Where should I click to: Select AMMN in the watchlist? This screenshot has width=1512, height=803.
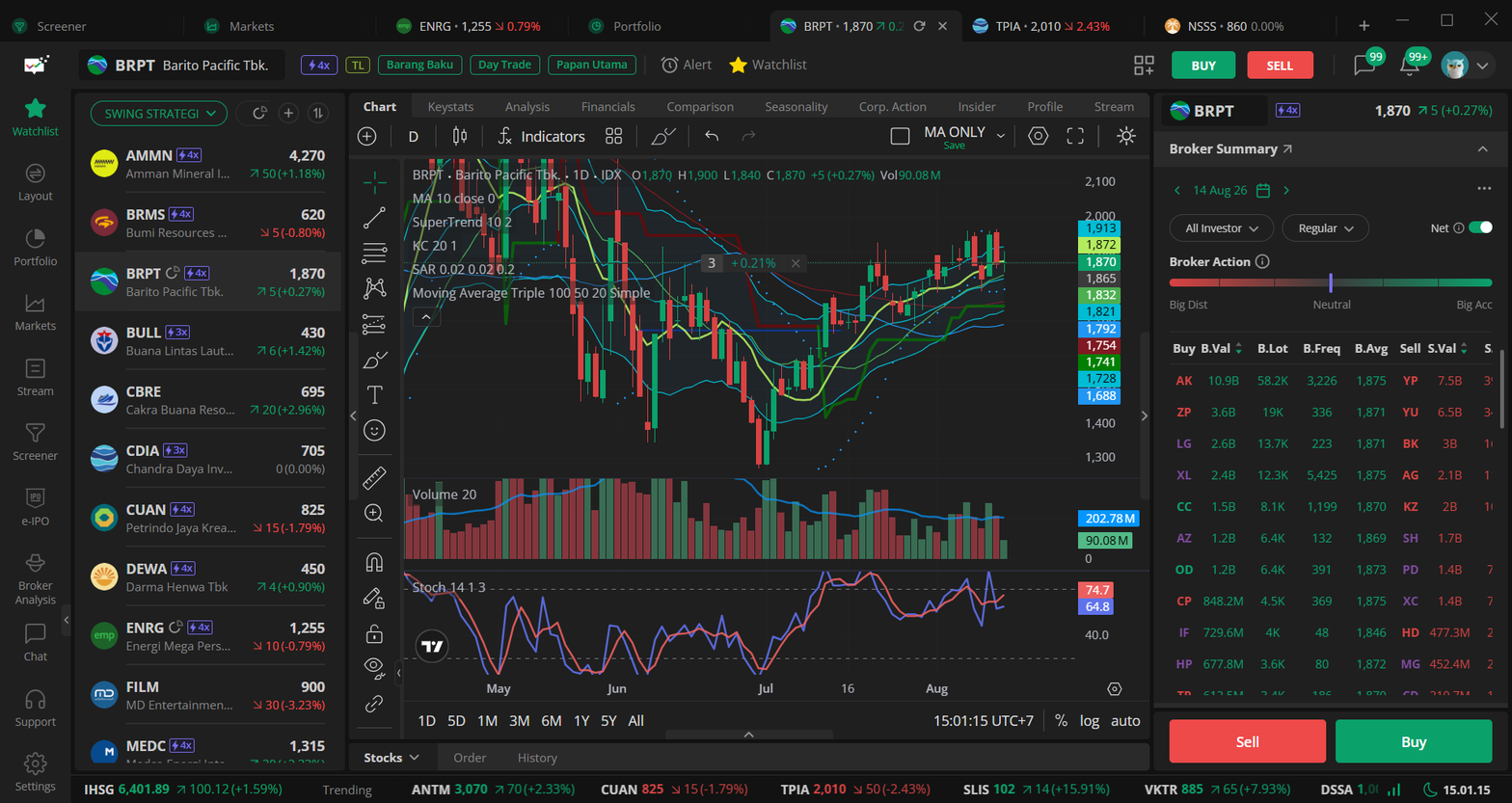click(x=207, y=165)
